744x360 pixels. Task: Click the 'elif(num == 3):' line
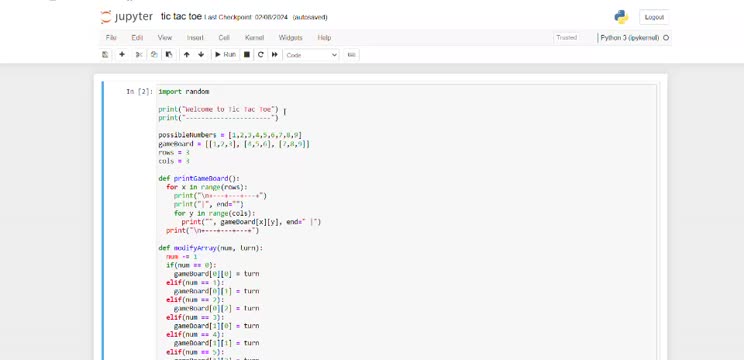pos(195,317)
